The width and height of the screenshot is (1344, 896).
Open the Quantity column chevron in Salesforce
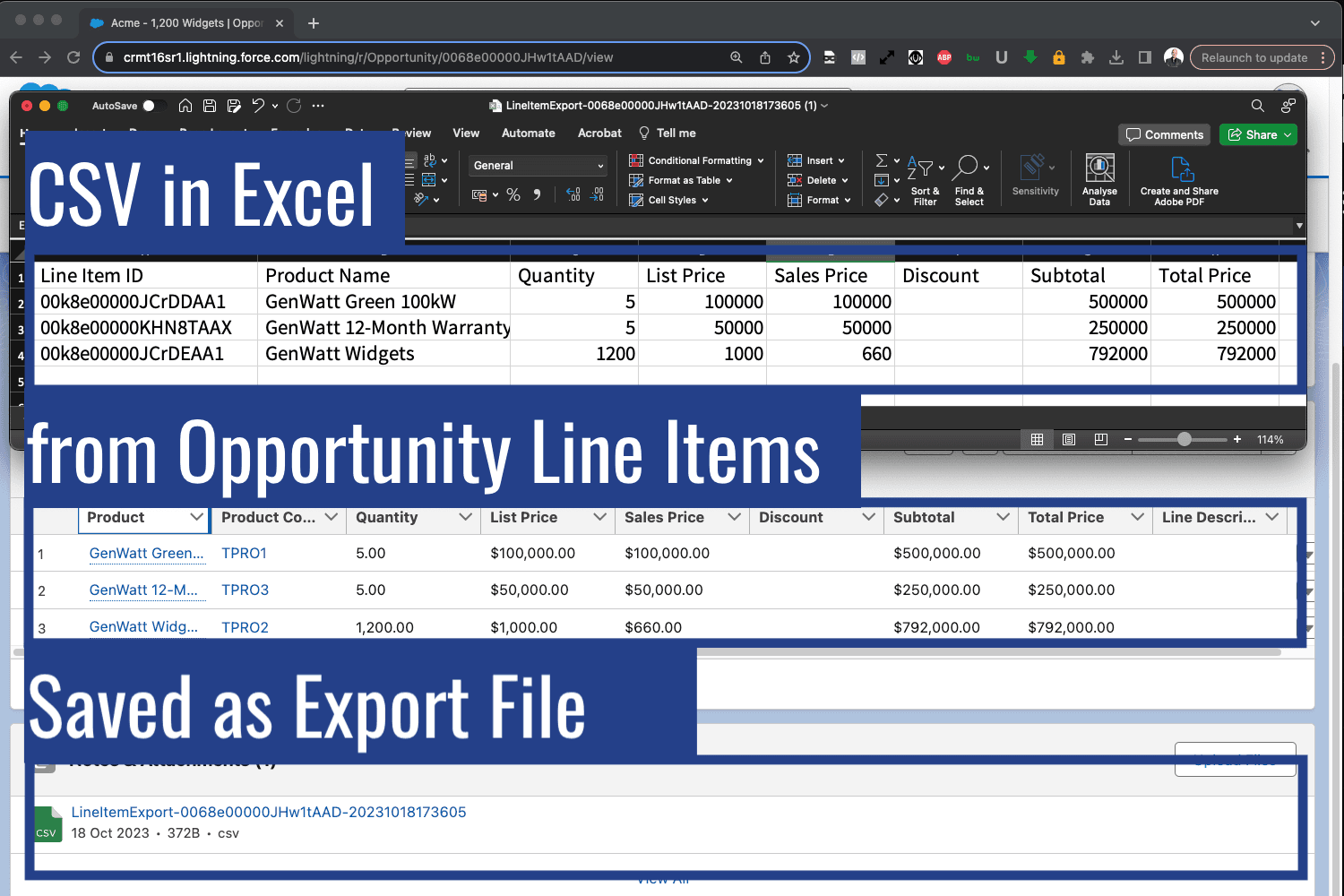465,517
